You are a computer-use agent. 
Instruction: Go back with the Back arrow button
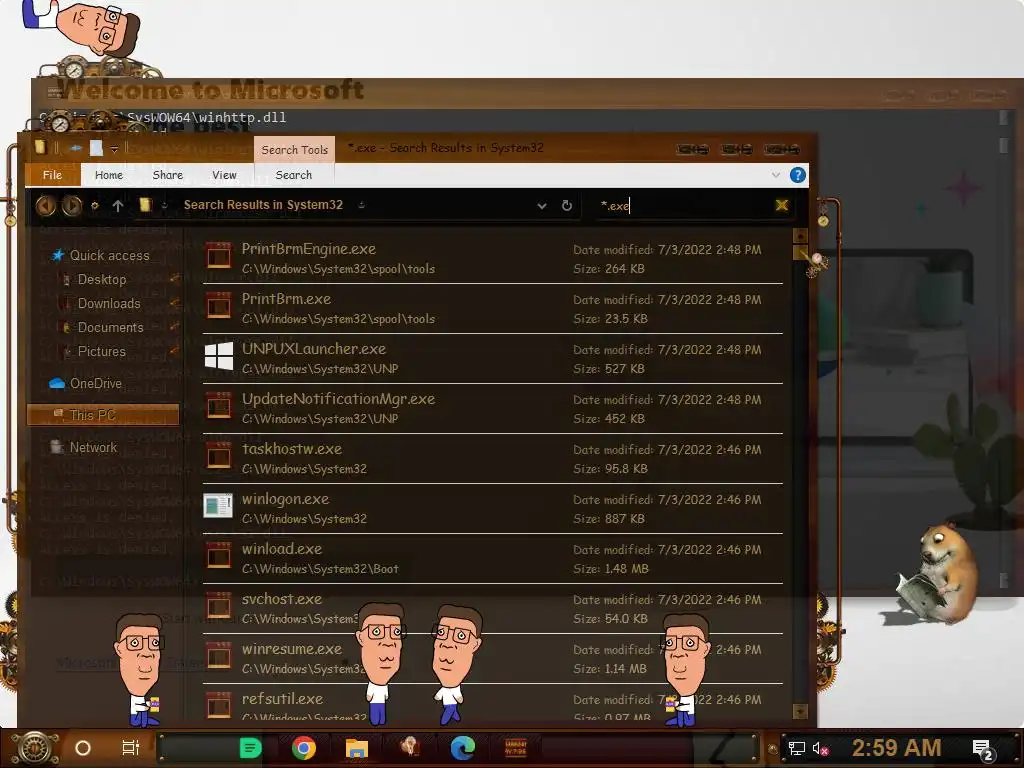[45, 206]
